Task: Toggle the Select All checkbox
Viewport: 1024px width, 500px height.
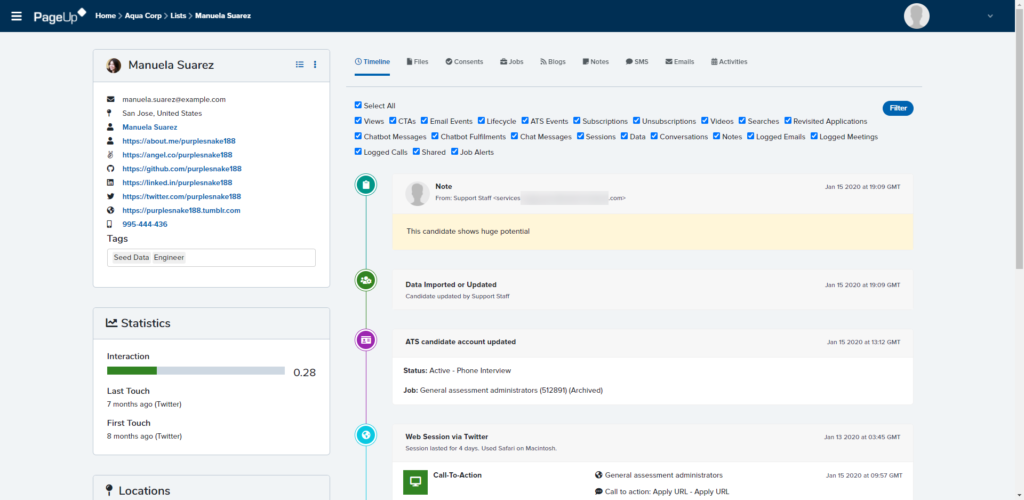Action: tap(359, 105)
